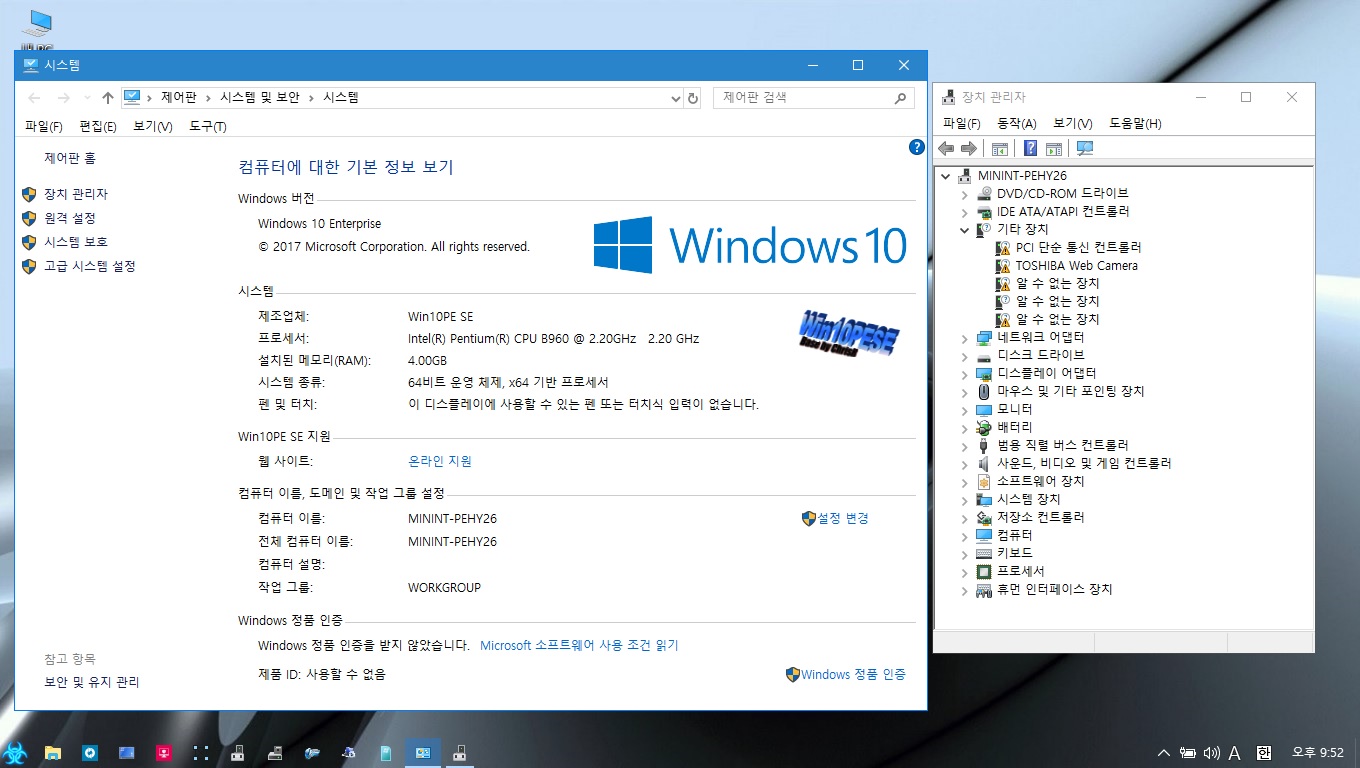Click the up arrow in System window navigation
1360x768 pixels.
(x=108, y=98)
